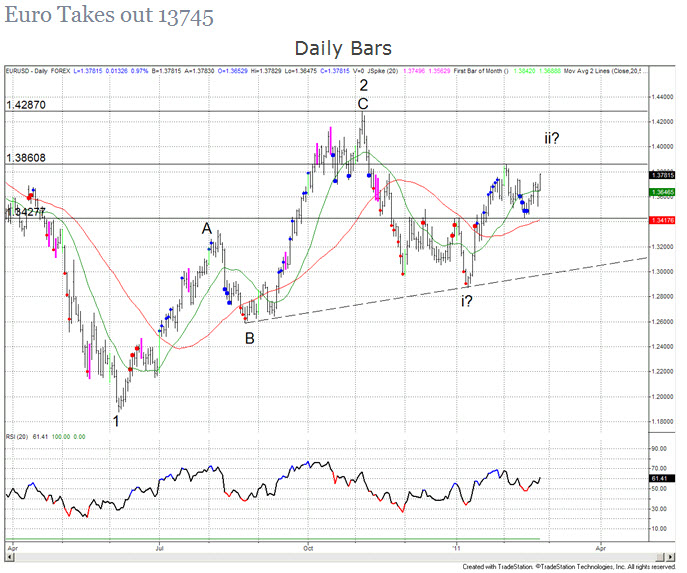Click the EURUSD - Daily symbol label

(x=31, y=70)
